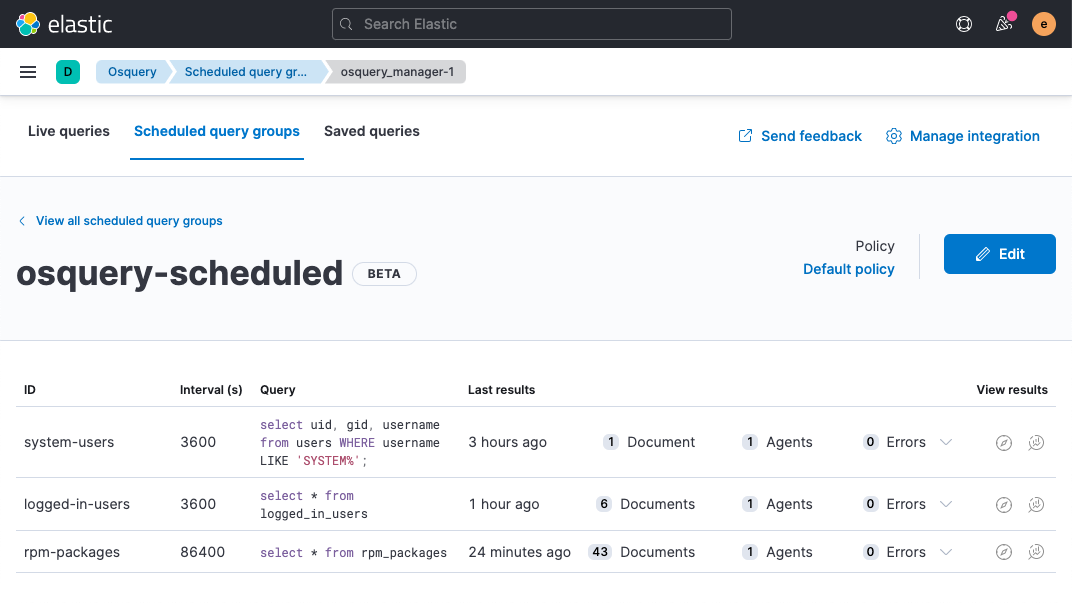The width and height of the screenshot is (1072, 603).
Task: Click the system-users 1 Agents count
Action: click(x=777, y=442)
